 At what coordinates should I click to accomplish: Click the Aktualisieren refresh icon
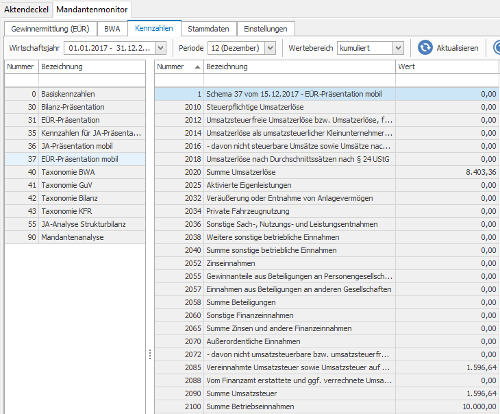coord(425,48)
